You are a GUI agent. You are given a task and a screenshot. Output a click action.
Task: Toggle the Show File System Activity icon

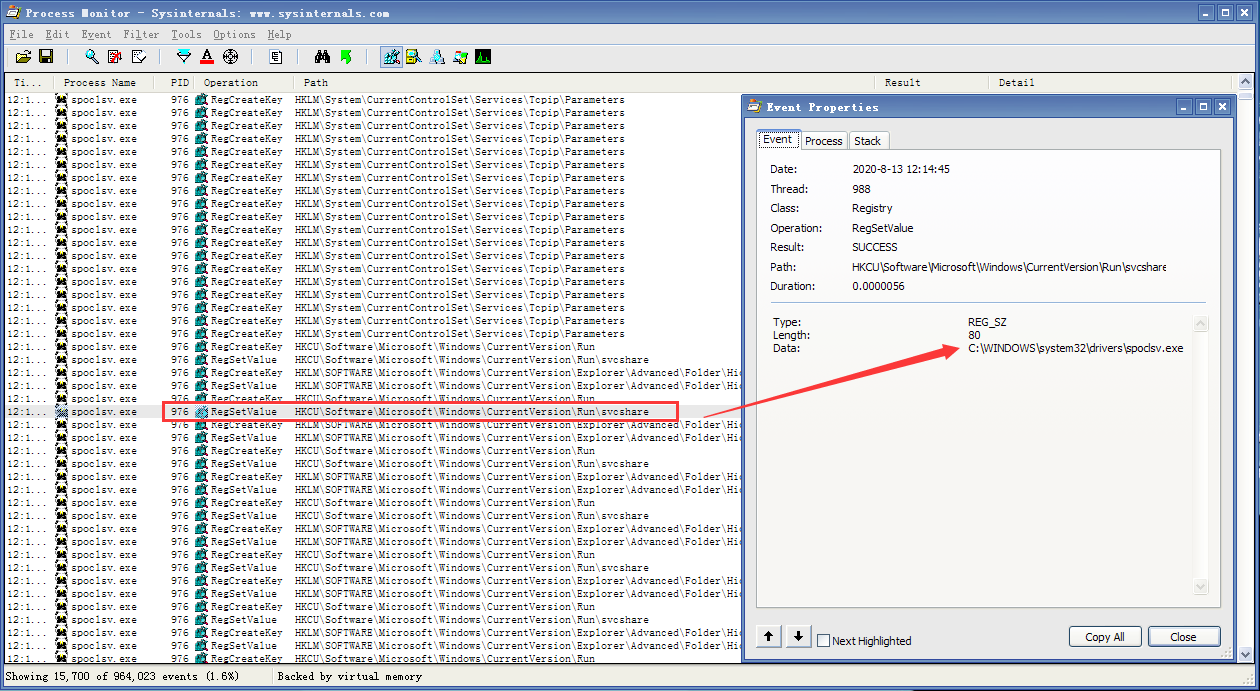414,57
